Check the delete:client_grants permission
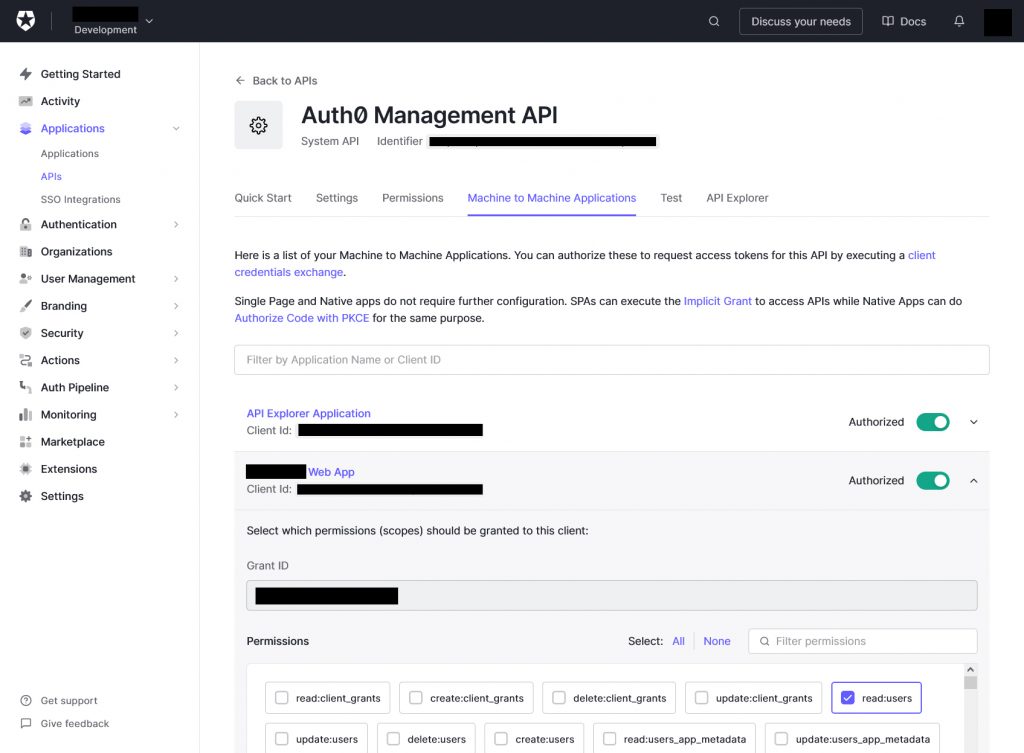 pyautogui.click(x=559, y=697)
